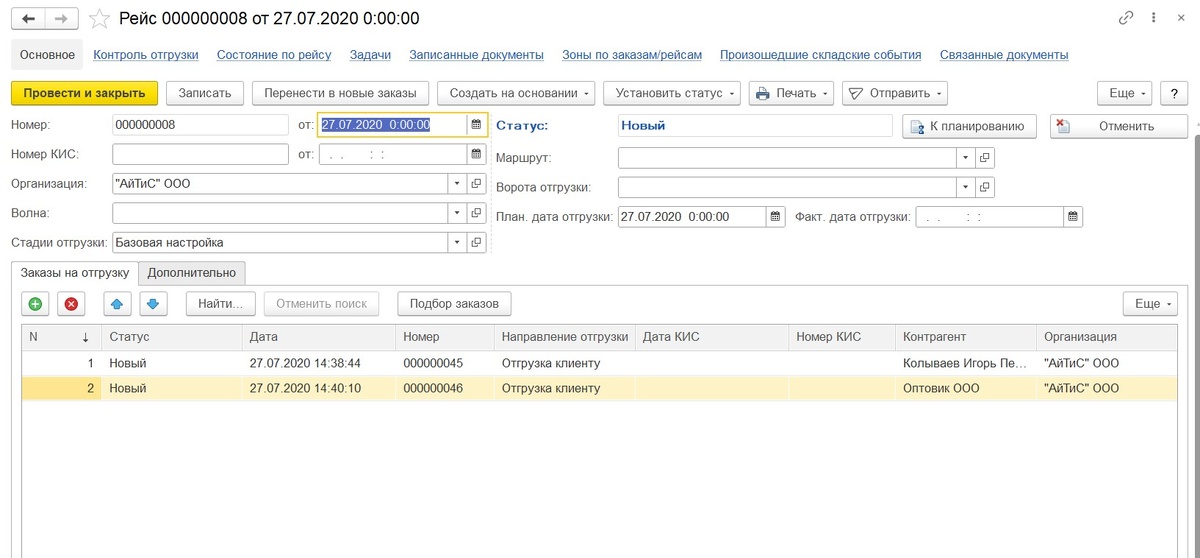Click the Записать button
The height and width of the screenshot is (558, 1200).
pyautogui.click(x=205, y=93)
